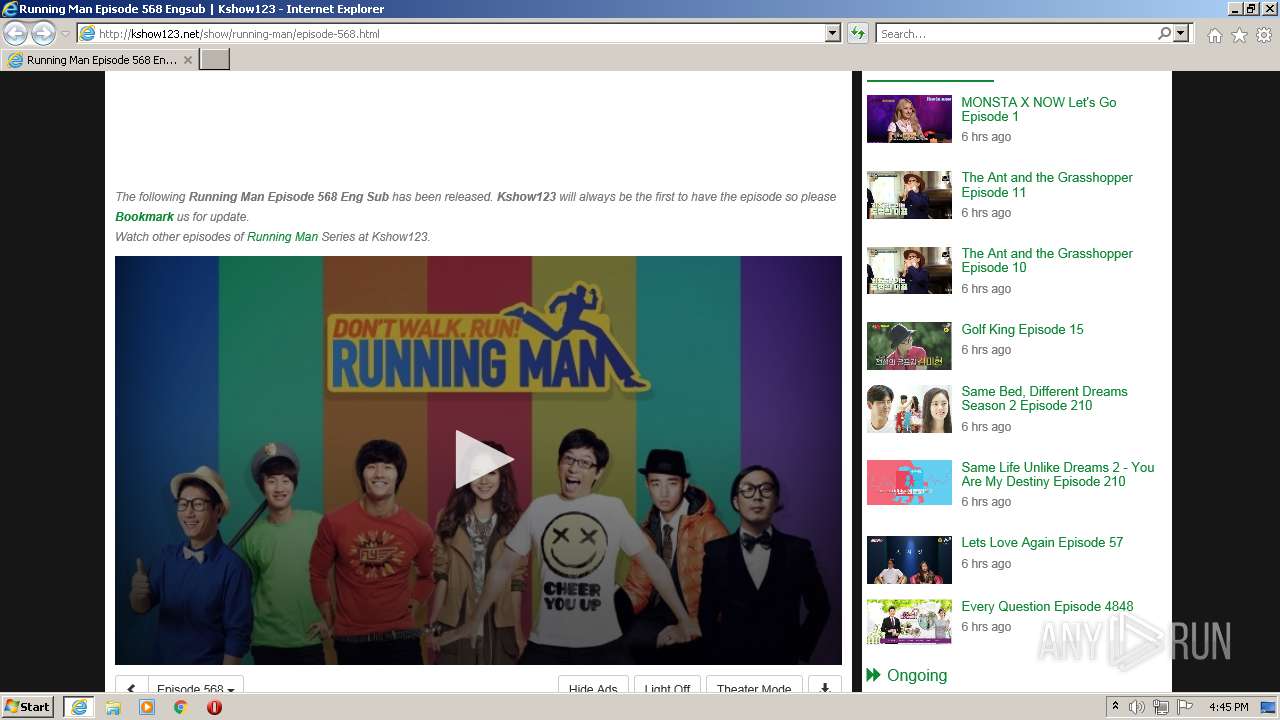This screenshot has height=720, width=1280.
Task: Open MONSTA X NOW Let's Go Episode 1
Action: click(x=1038, y=109)
